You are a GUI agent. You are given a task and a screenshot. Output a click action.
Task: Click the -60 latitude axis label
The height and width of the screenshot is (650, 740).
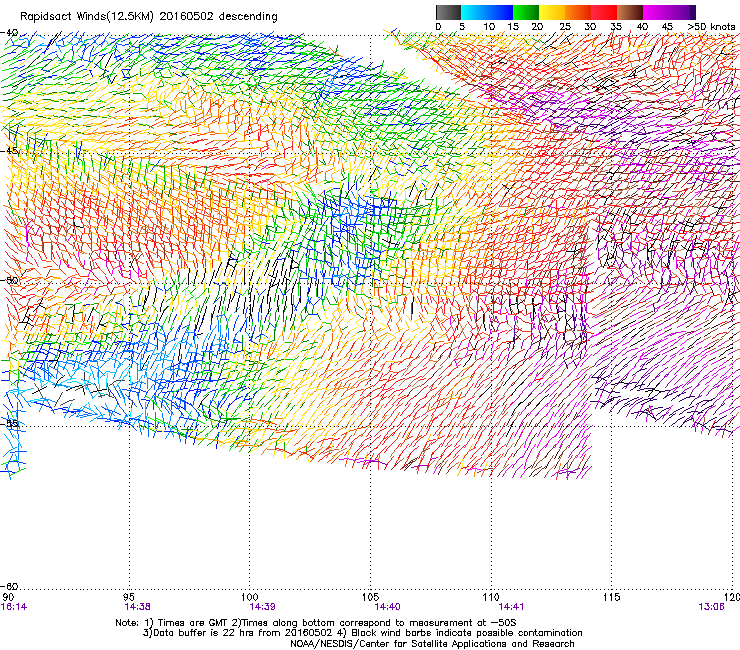click(x=9, y=586)
